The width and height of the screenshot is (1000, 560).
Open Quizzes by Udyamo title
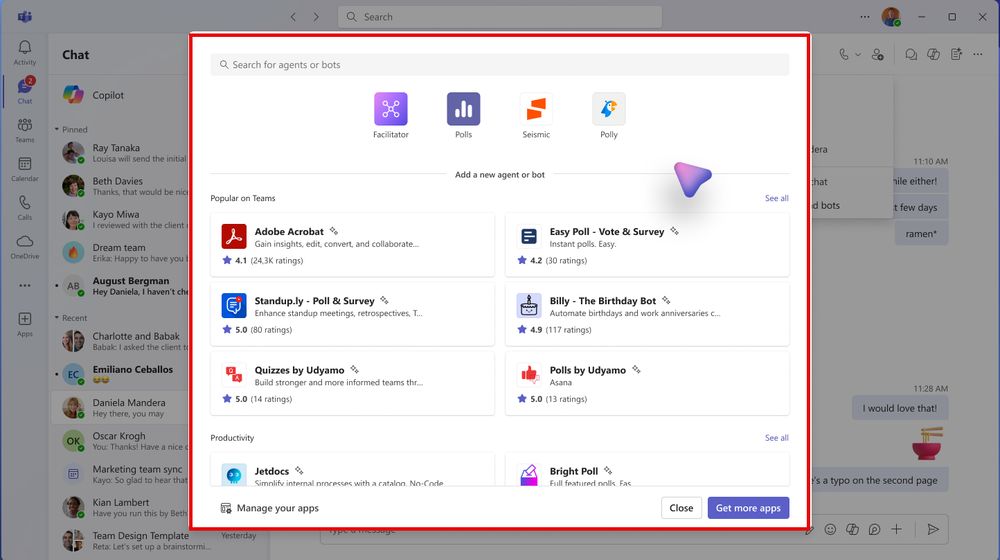pyautogui.click(x=299, y=370)
